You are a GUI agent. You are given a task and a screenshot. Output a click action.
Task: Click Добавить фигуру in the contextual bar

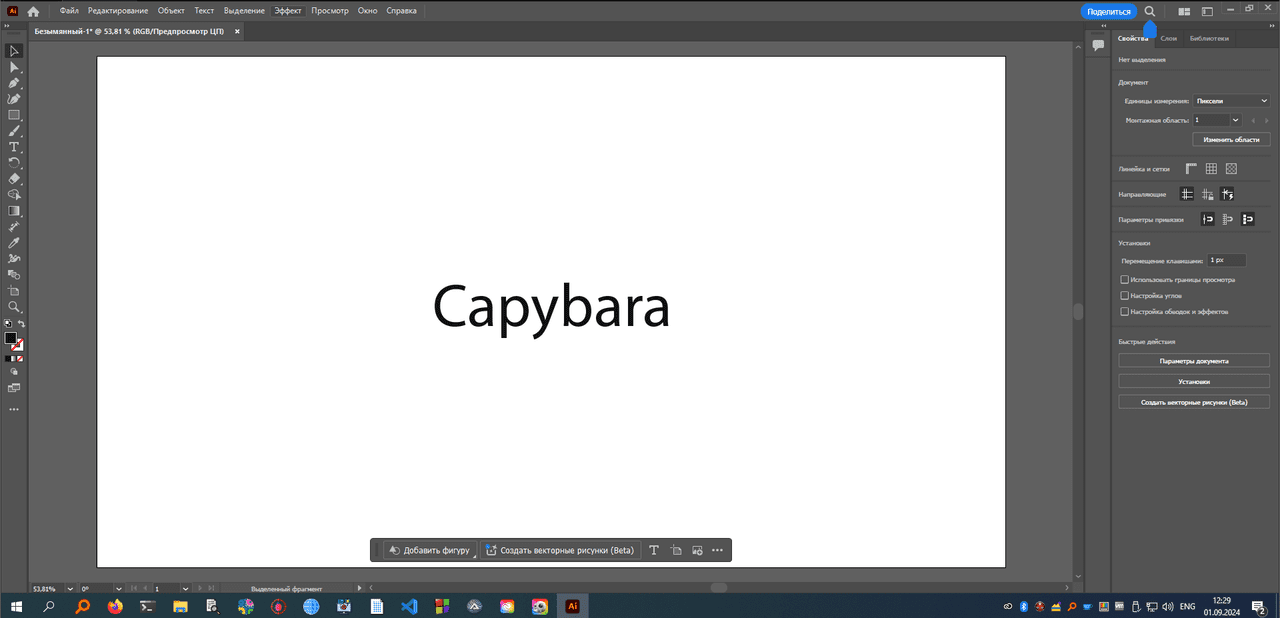pos(429,550)
